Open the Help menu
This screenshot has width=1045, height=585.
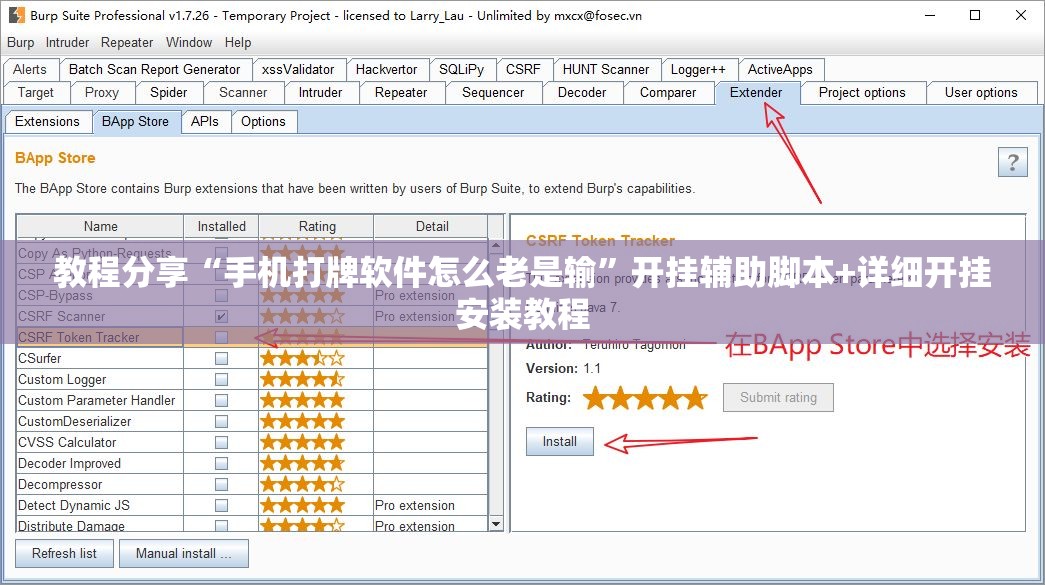click(238, 43)
